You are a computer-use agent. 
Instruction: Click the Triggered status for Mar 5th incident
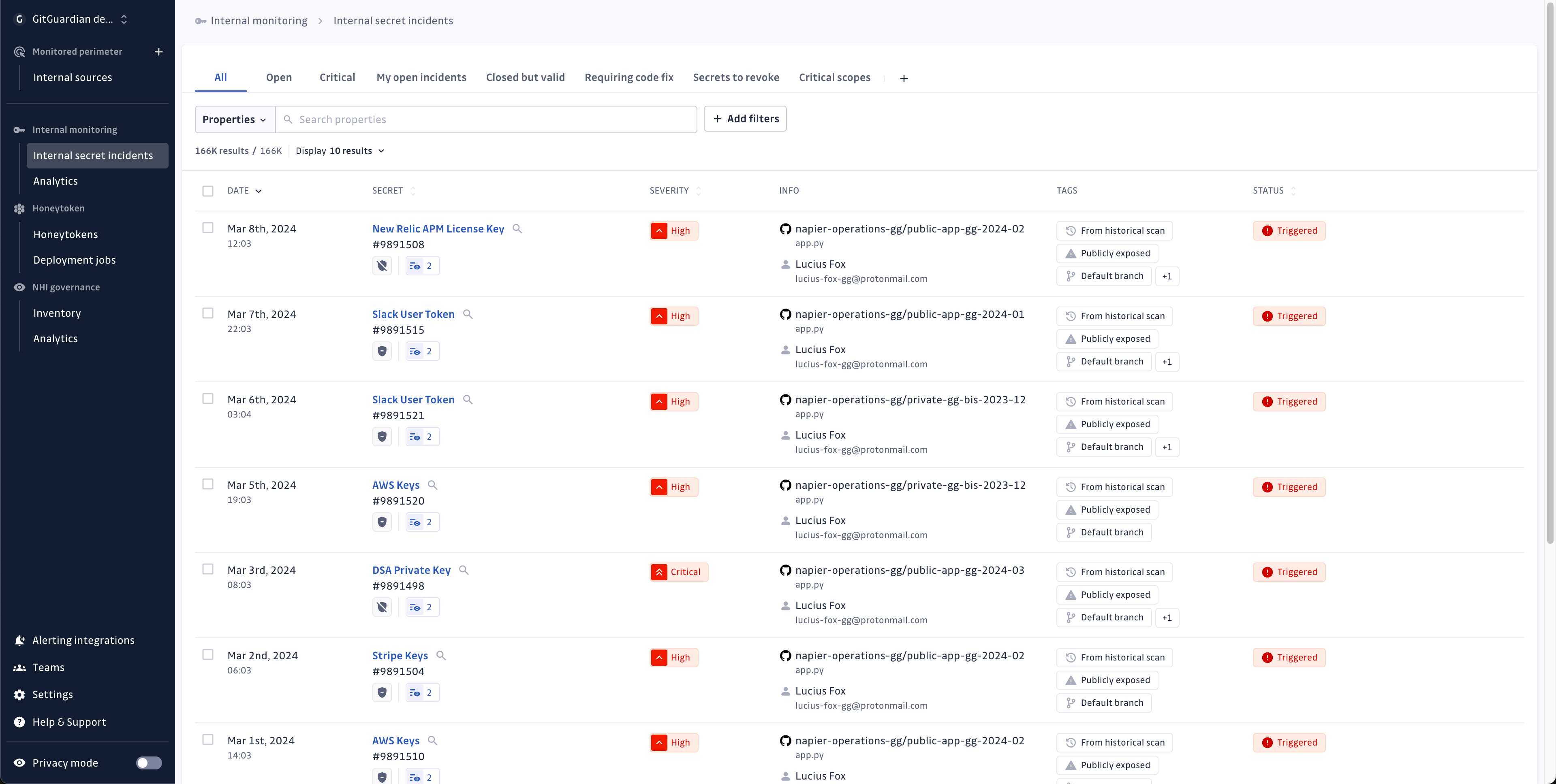click(1289, 487)
